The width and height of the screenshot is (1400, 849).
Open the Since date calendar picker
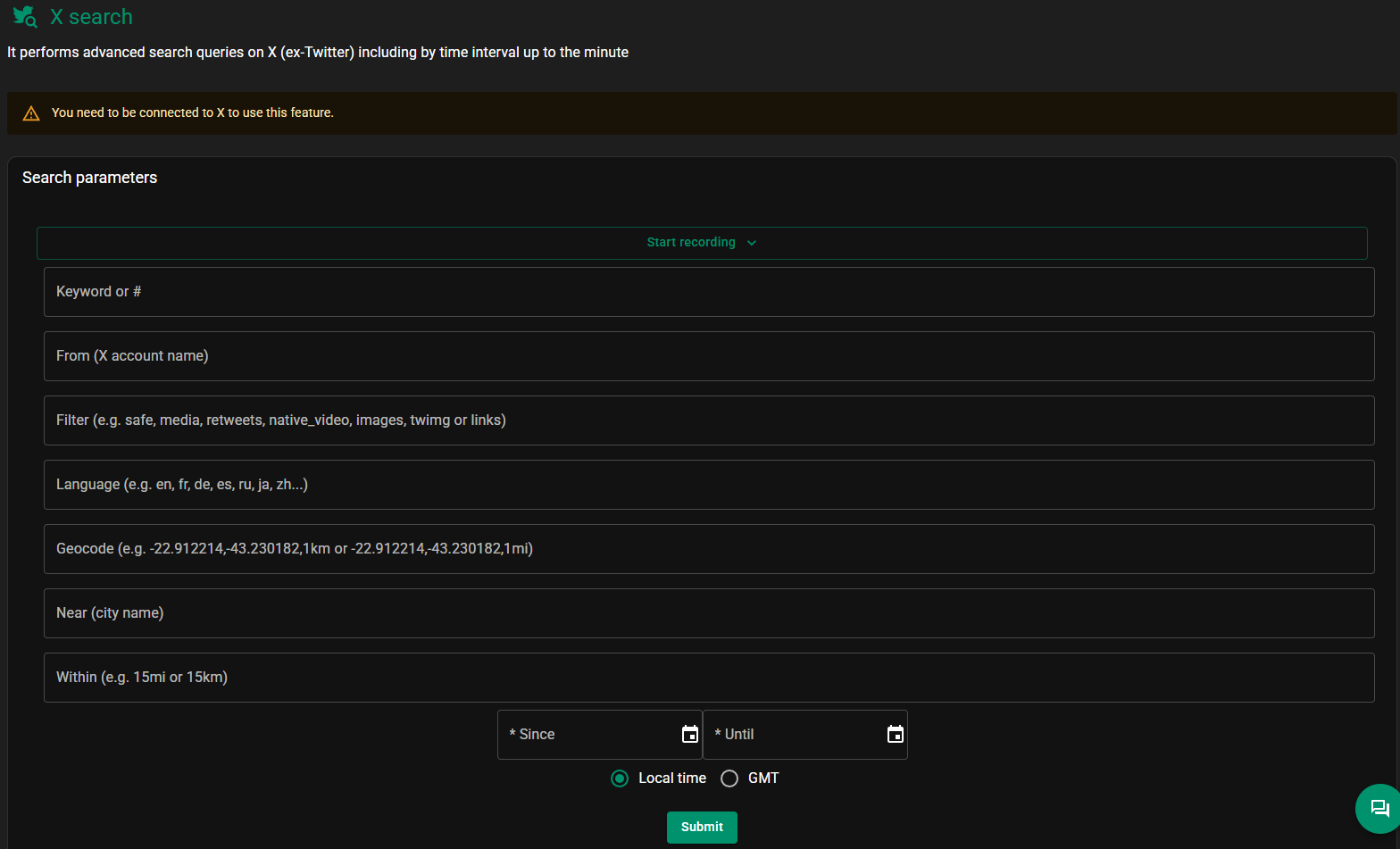point(689,734)
